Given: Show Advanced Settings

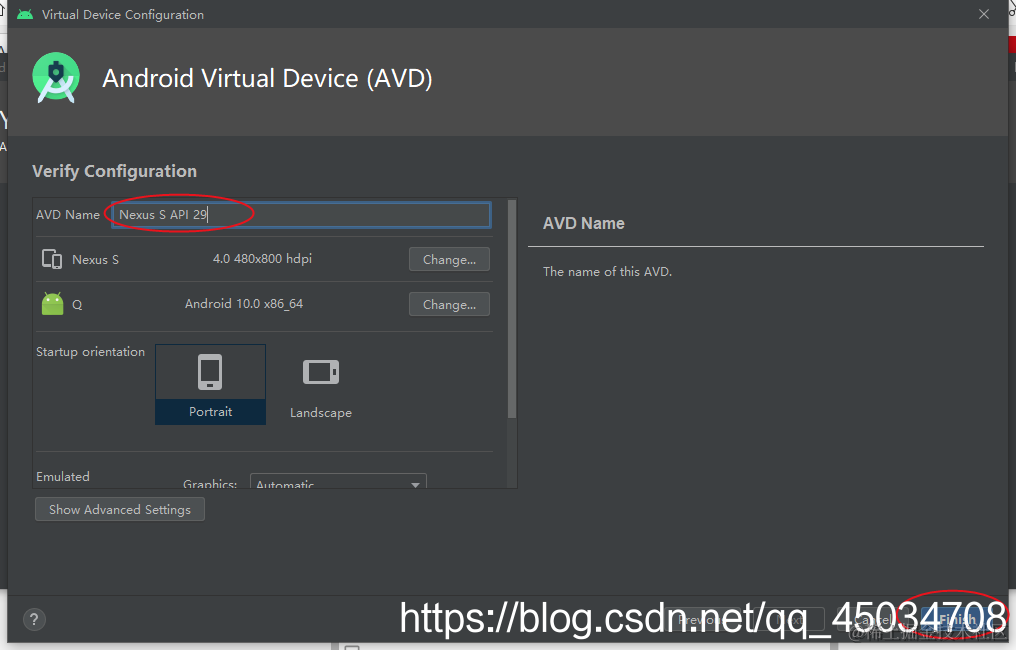Looking at the screenshot, I should [x=120, y=509].
